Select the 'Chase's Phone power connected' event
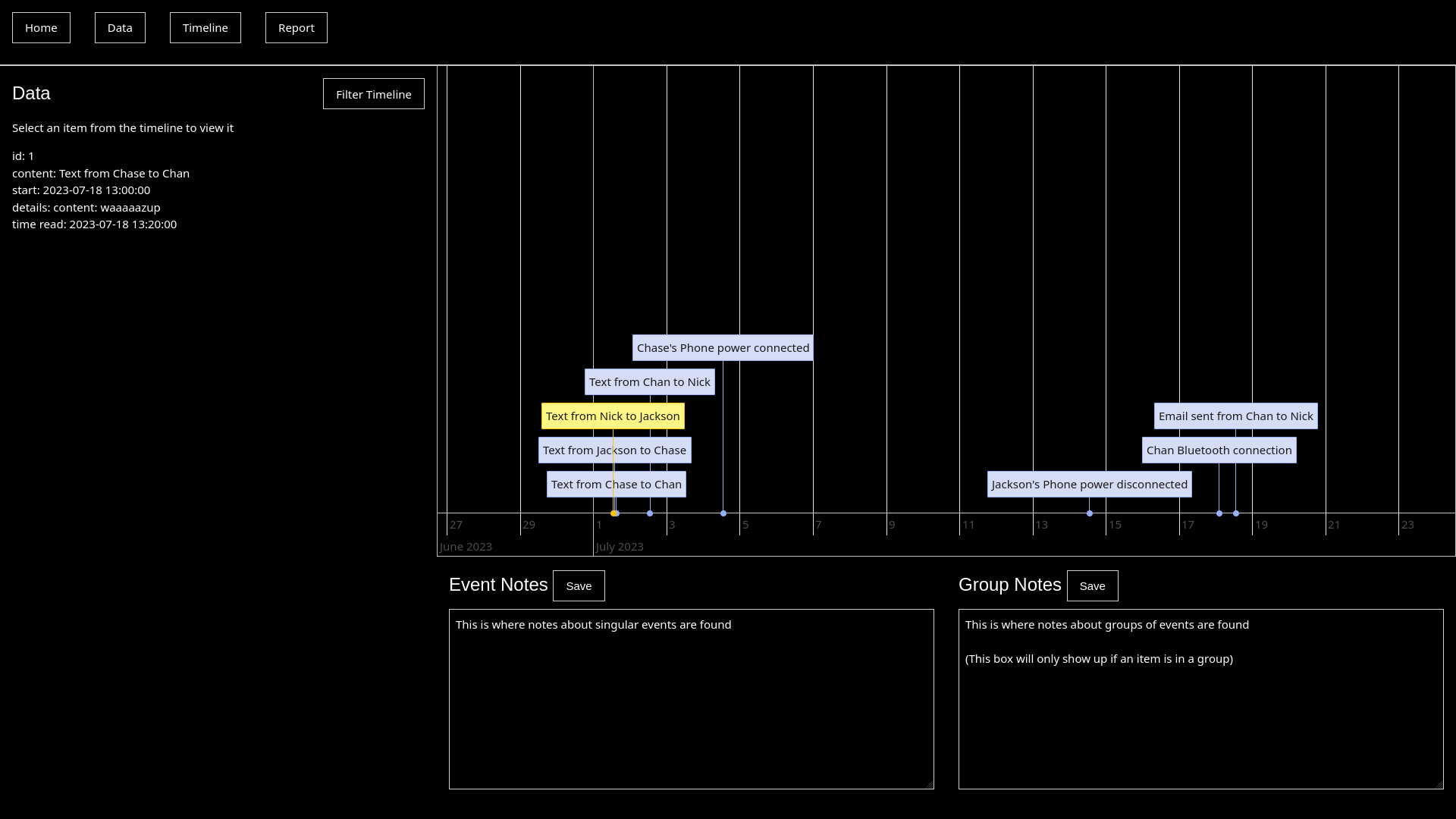This screenshot has width=1456, height=819. point(723,348)
